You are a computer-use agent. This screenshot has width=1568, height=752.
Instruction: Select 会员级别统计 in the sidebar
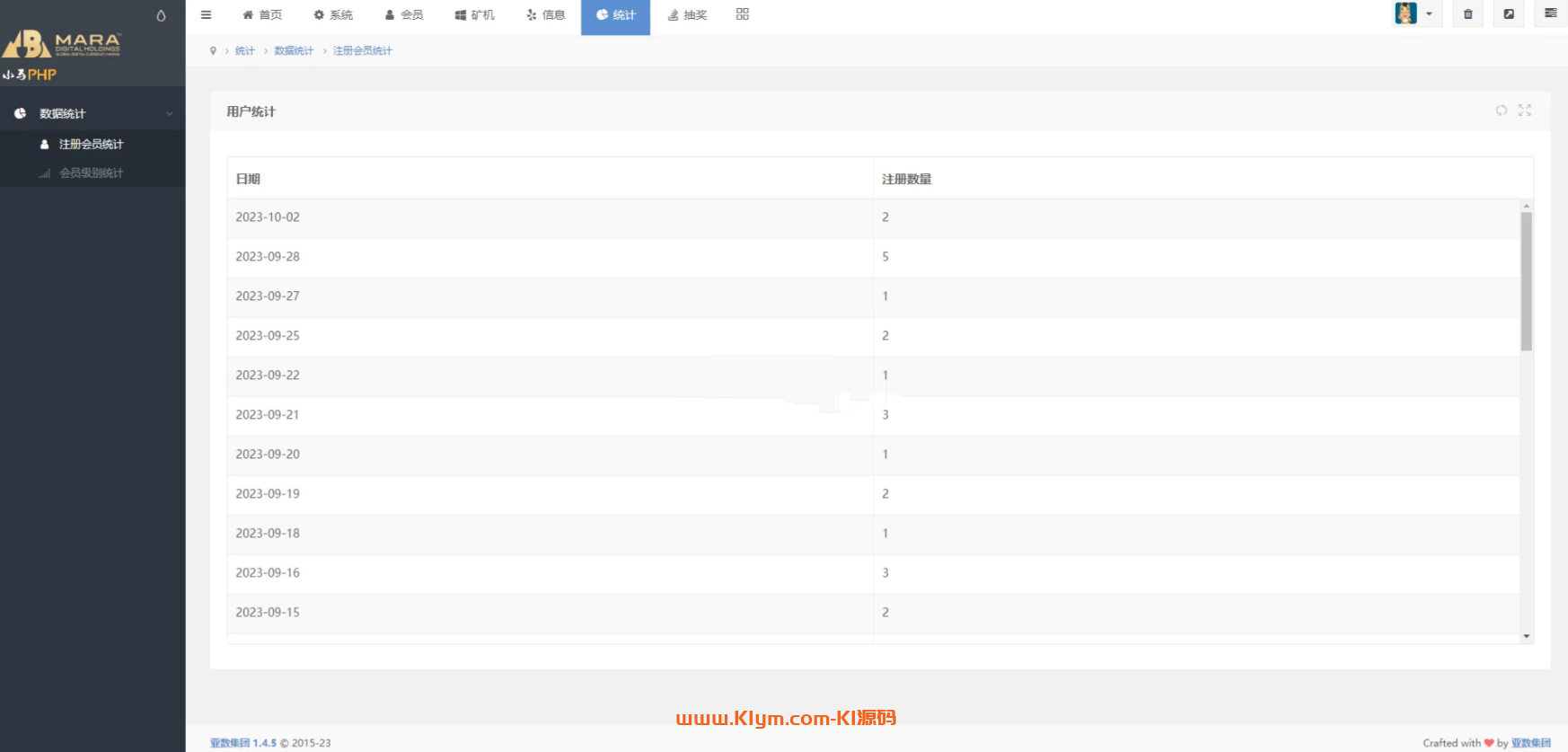(x=91, y=173)
